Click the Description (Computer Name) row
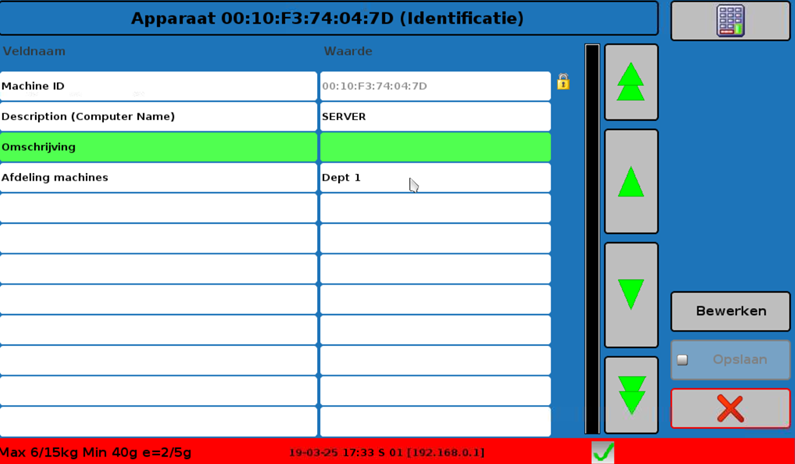This screenshot has height=464, width=795. point(158,117)
